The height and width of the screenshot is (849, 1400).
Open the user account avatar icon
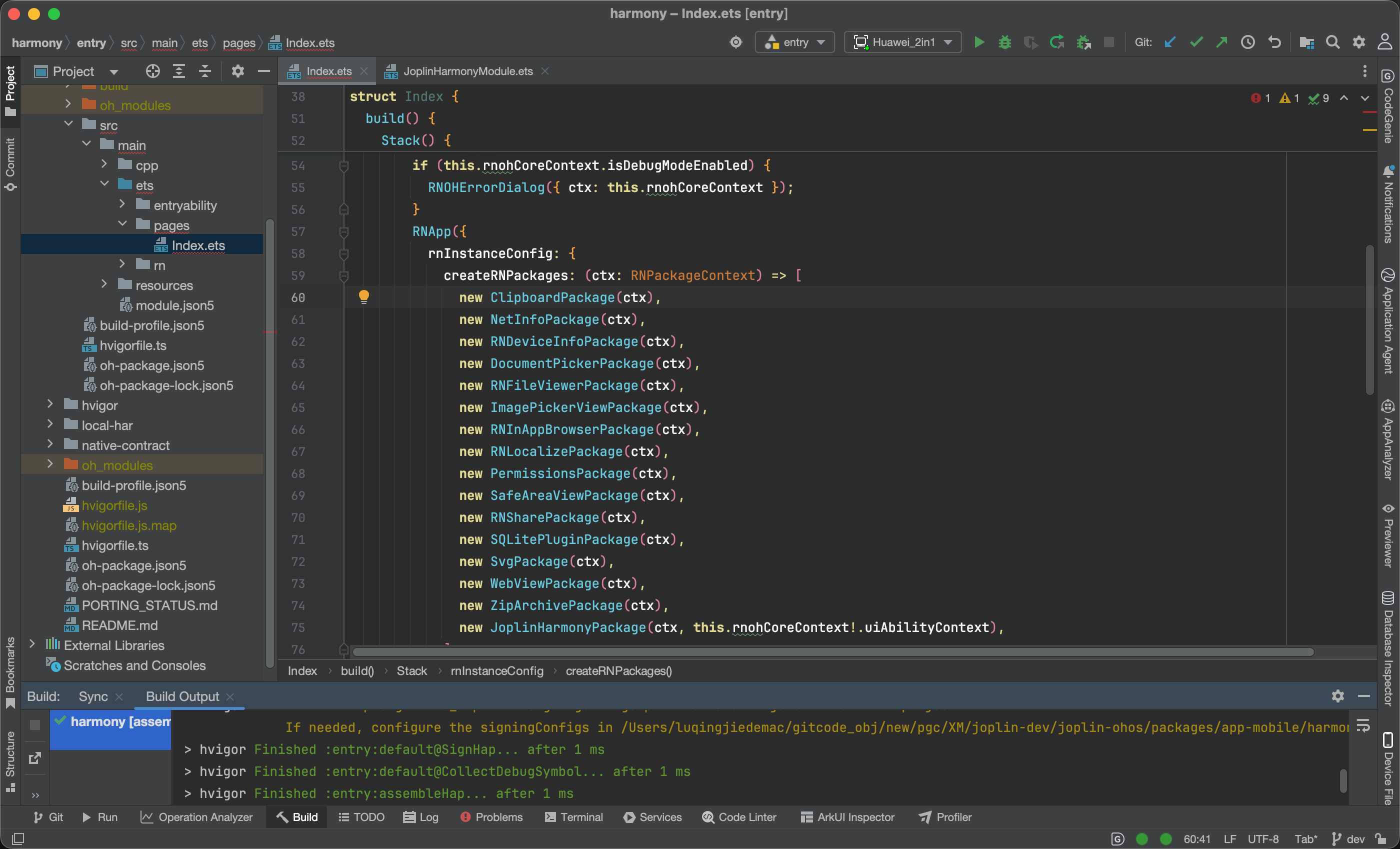tap(1384, 42)
